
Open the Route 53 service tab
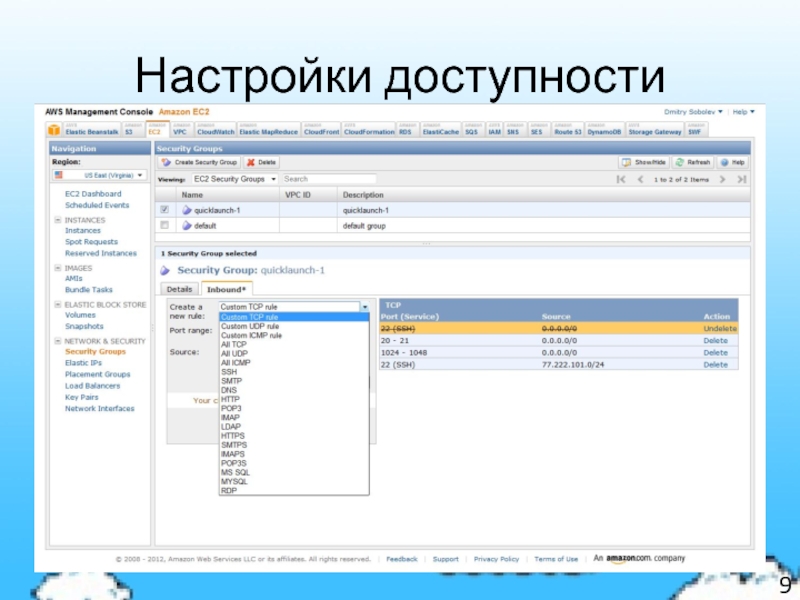(x=567, y=130)
